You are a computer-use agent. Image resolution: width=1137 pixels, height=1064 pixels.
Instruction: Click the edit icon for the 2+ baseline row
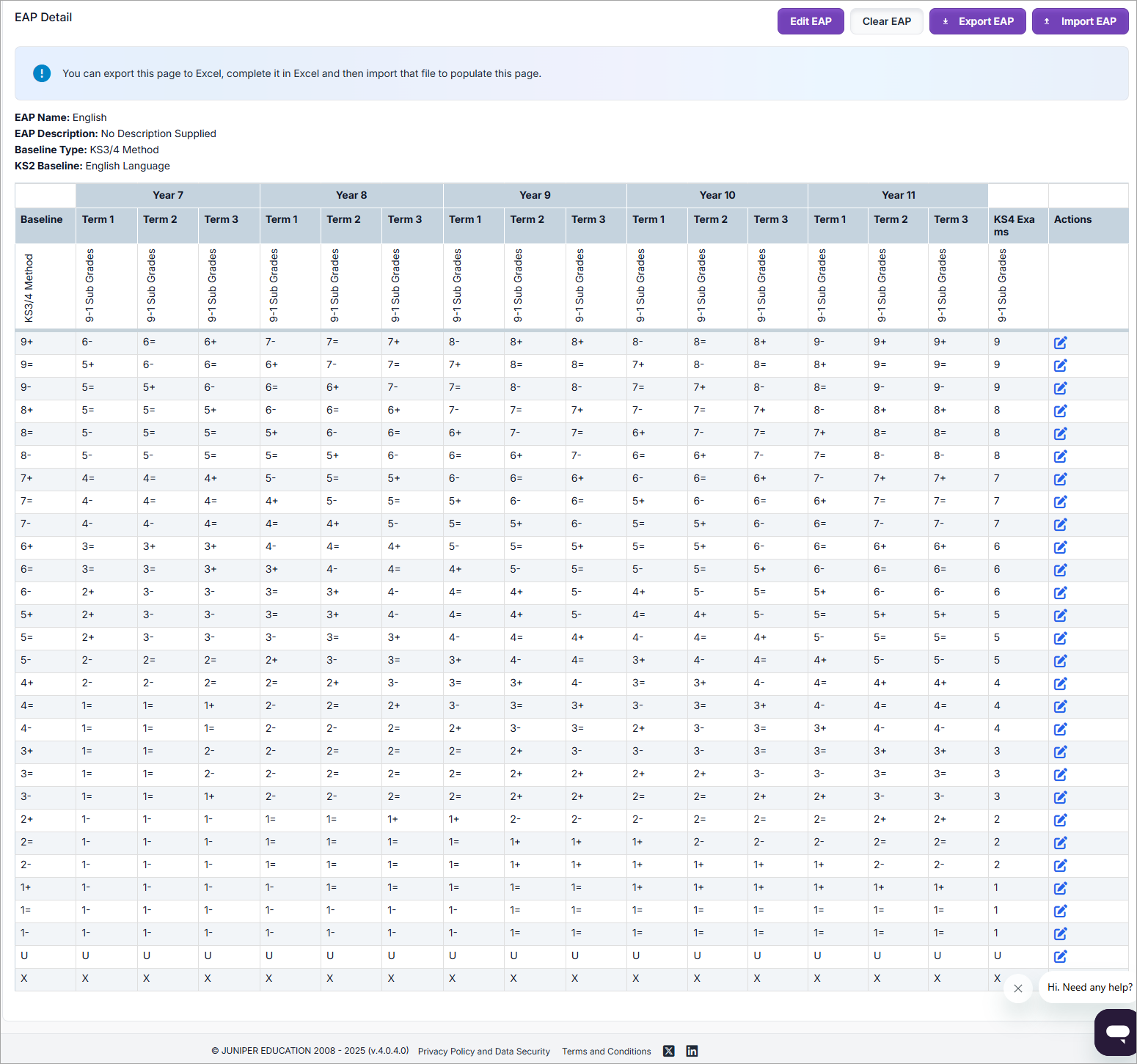point(1060,820)
